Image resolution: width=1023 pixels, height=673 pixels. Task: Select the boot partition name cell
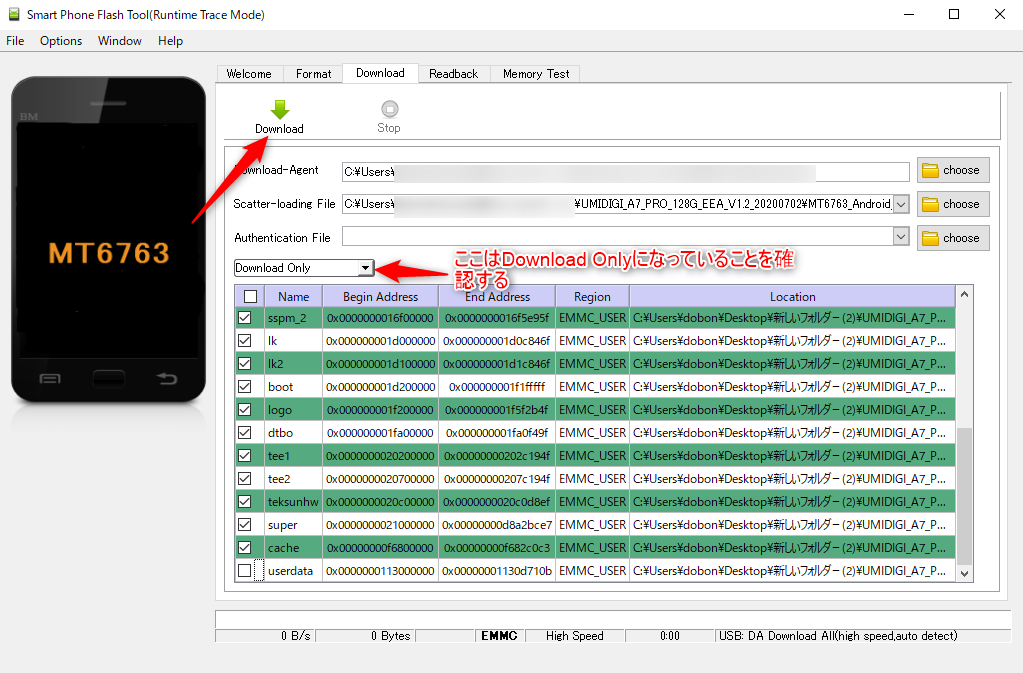pyautogui.click(x=294, y=387)
